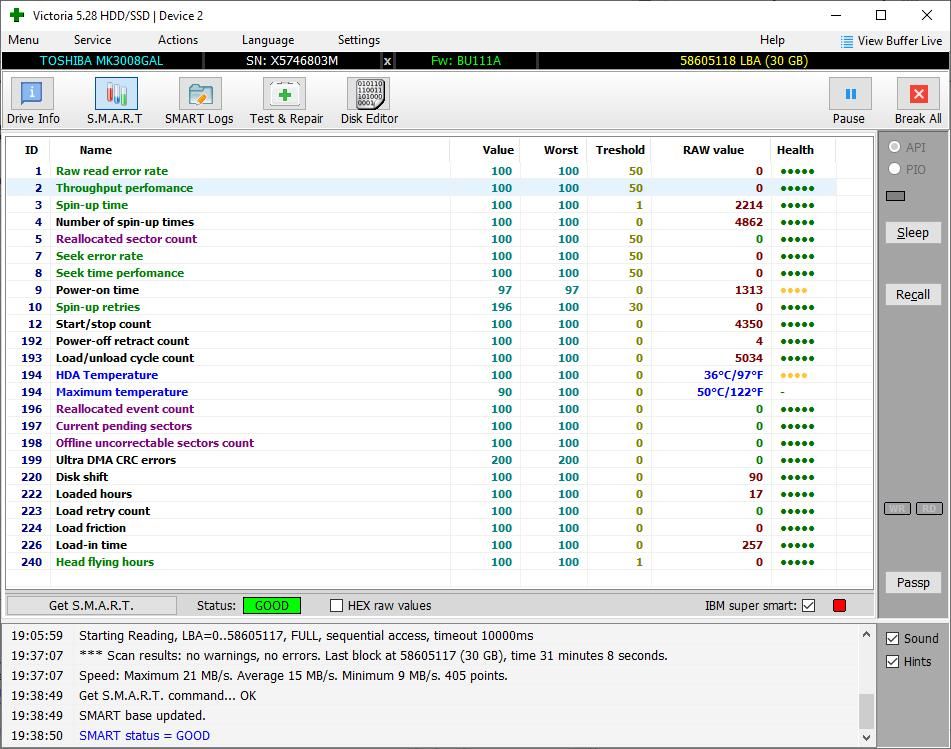Viewport: 951px width, 749px height.
Task: Click the log scroll up arrow
Action: (866, 635)
